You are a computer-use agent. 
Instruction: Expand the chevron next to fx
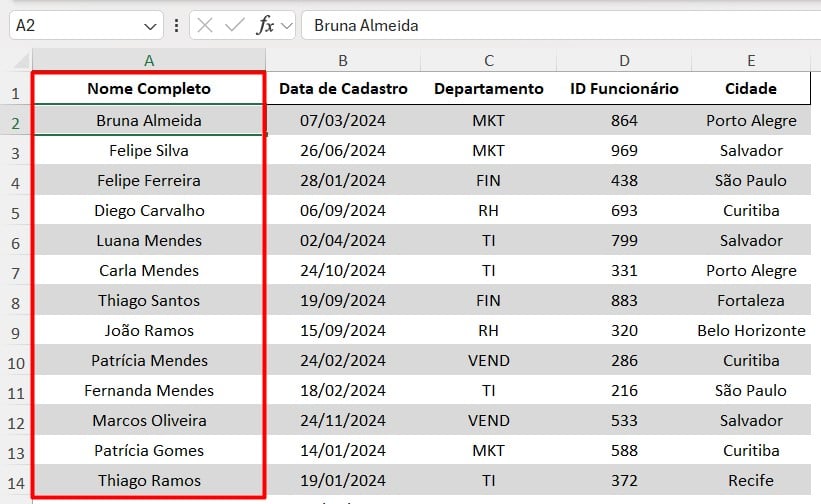[287, 26]
